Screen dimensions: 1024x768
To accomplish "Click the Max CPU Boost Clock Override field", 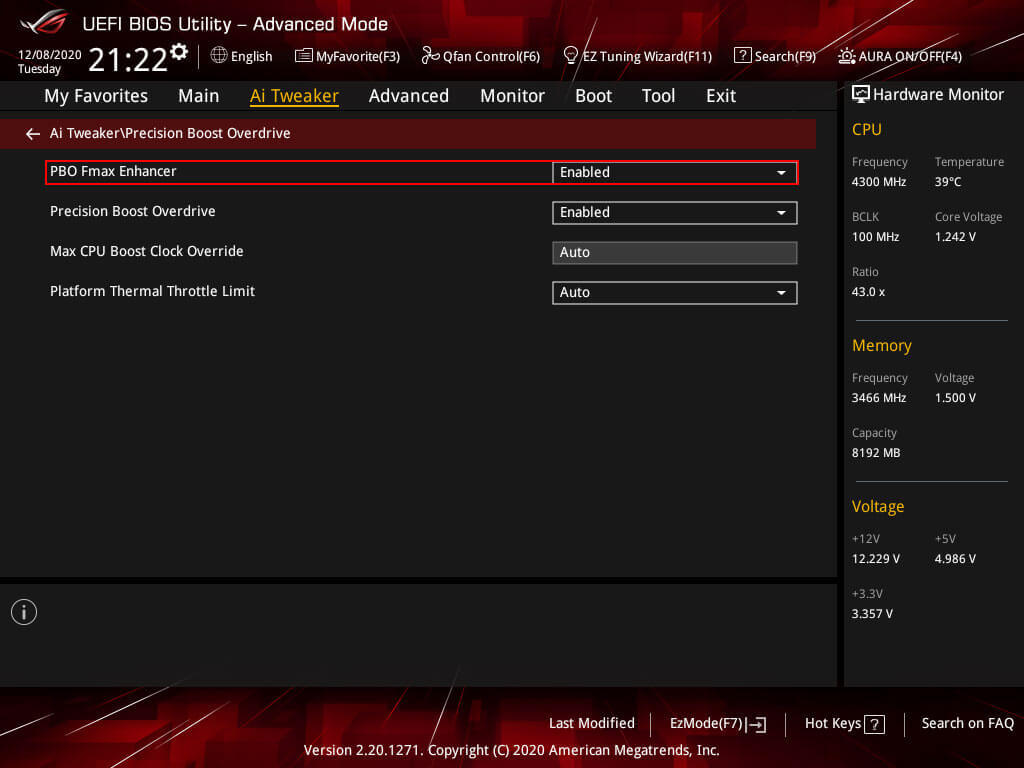I will pyautogui.click(x=675, y=253).
